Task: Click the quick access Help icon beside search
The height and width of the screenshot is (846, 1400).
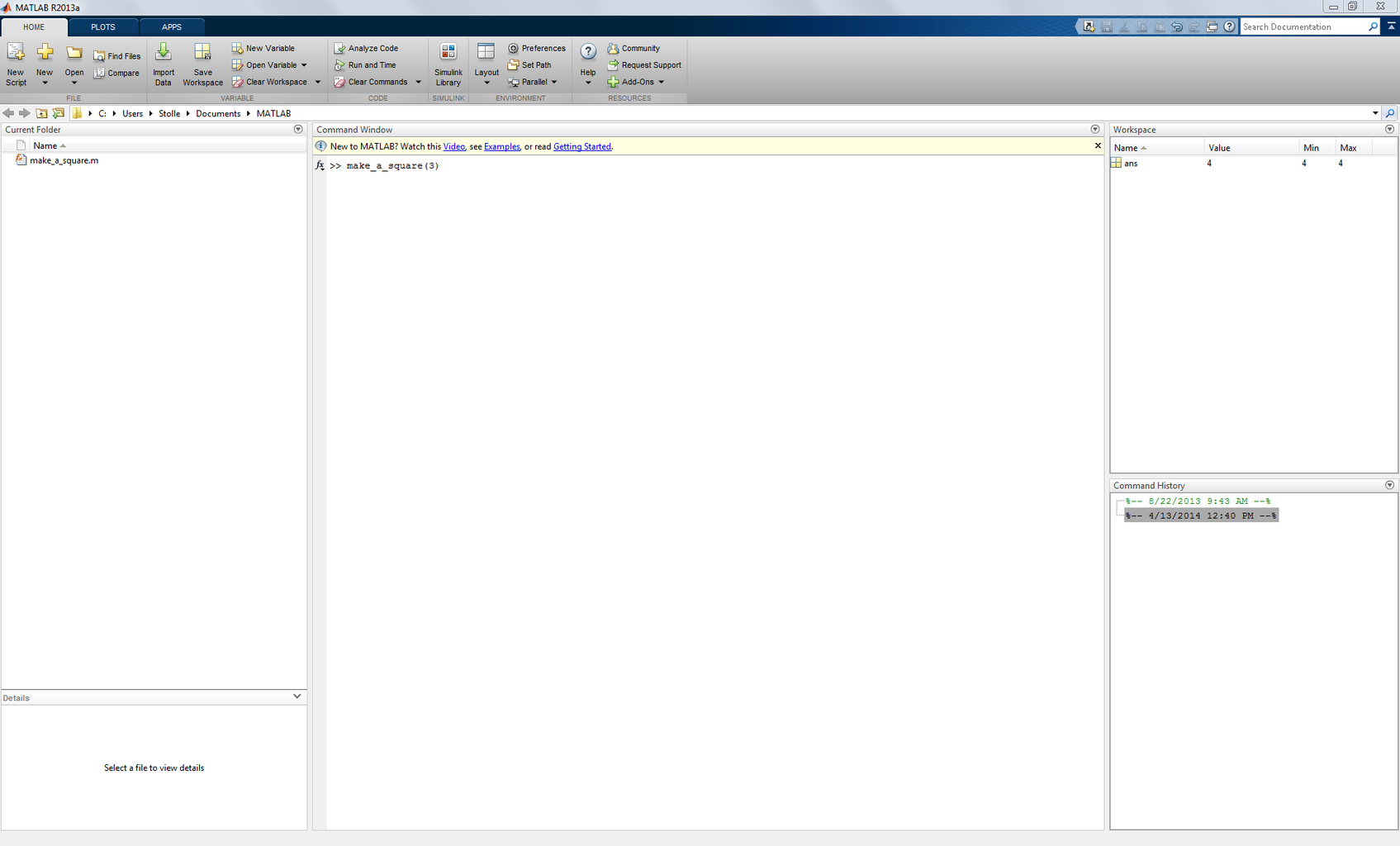Action: click(1229, 26)
